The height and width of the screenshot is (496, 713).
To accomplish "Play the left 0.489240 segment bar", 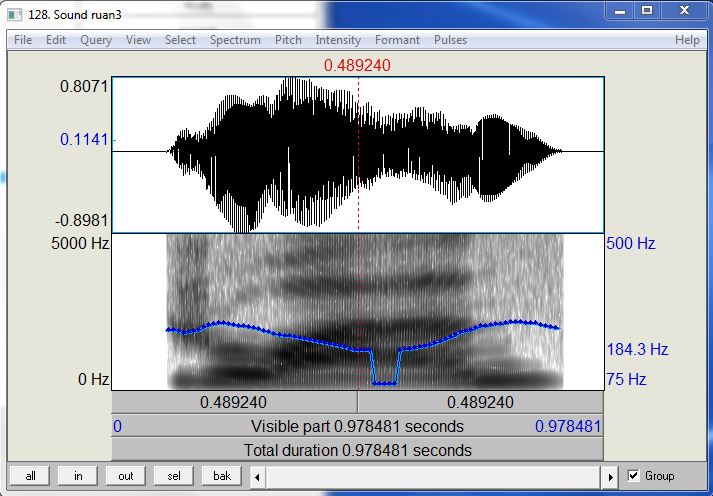I will (x=235, y=402).
